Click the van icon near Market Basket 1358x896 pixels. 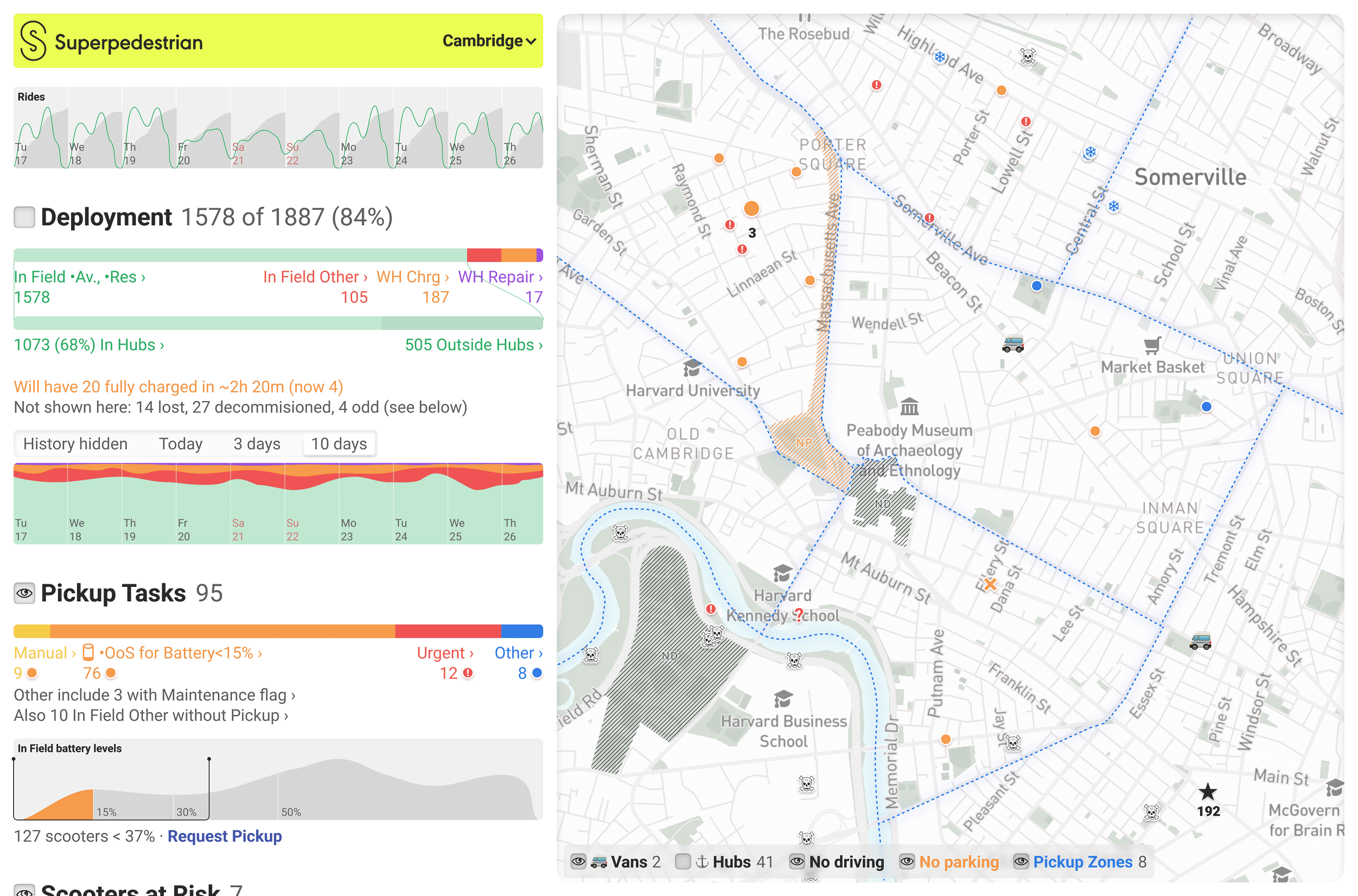(1013, 344)
